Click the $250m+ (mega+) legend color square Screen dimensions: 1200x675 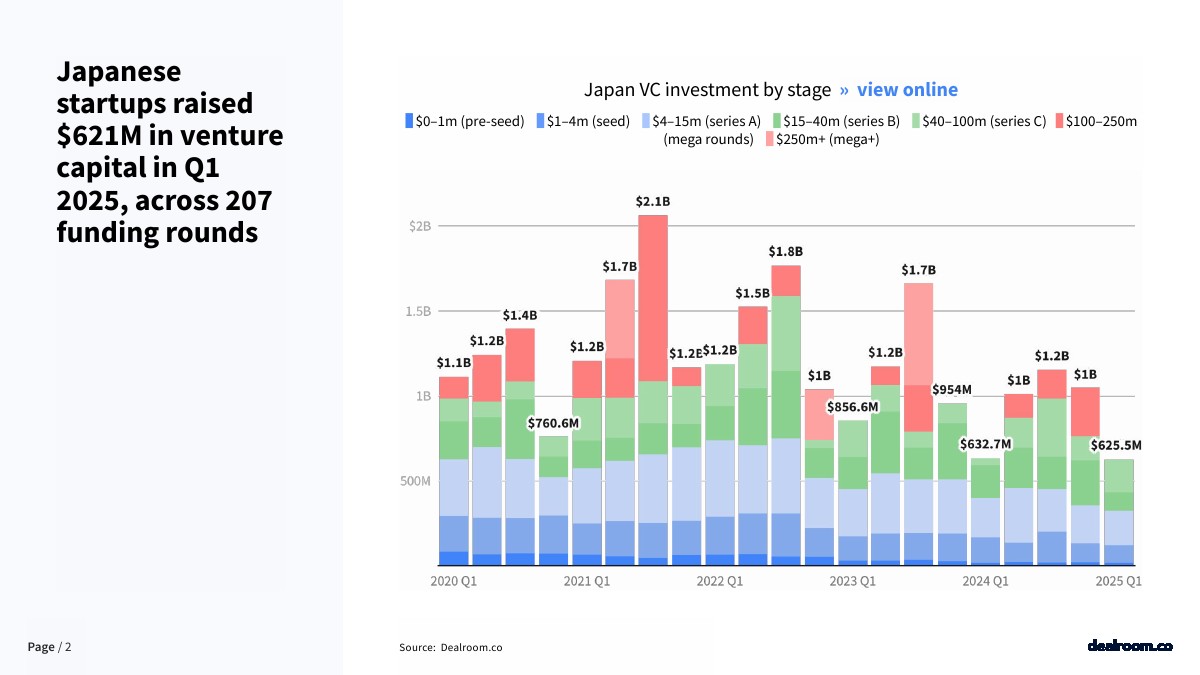pos(769,139)
